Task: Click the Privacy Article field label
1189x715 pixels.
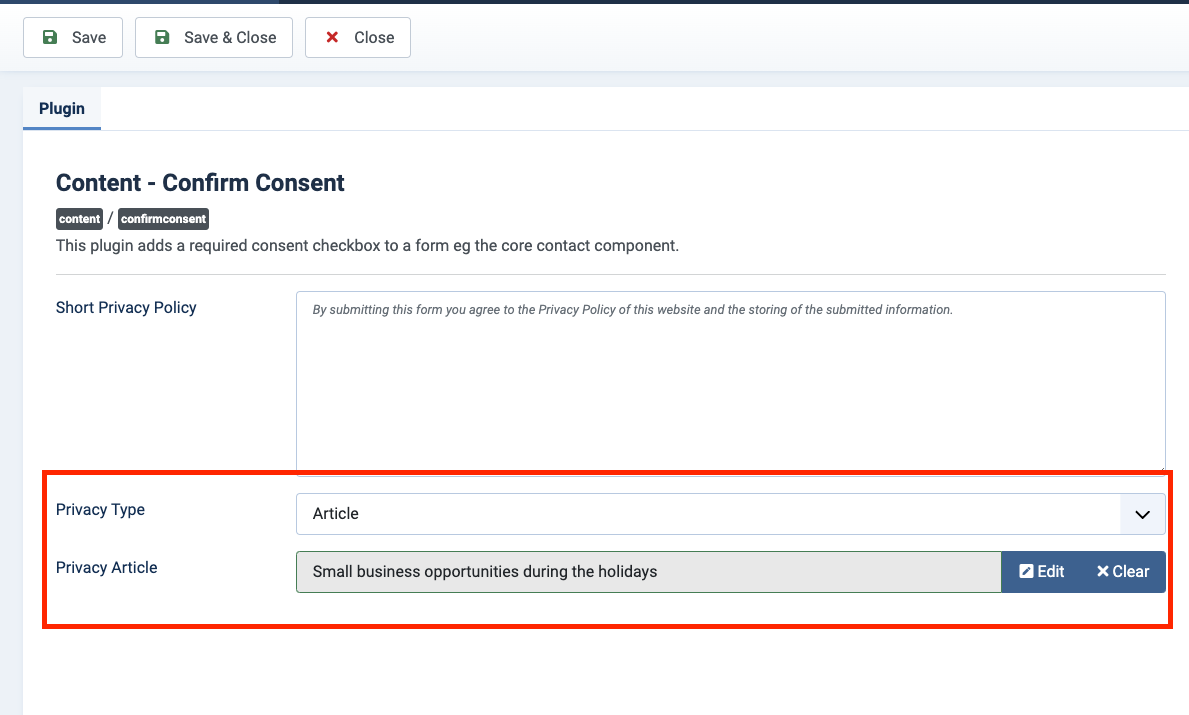Action: point(107,568)
